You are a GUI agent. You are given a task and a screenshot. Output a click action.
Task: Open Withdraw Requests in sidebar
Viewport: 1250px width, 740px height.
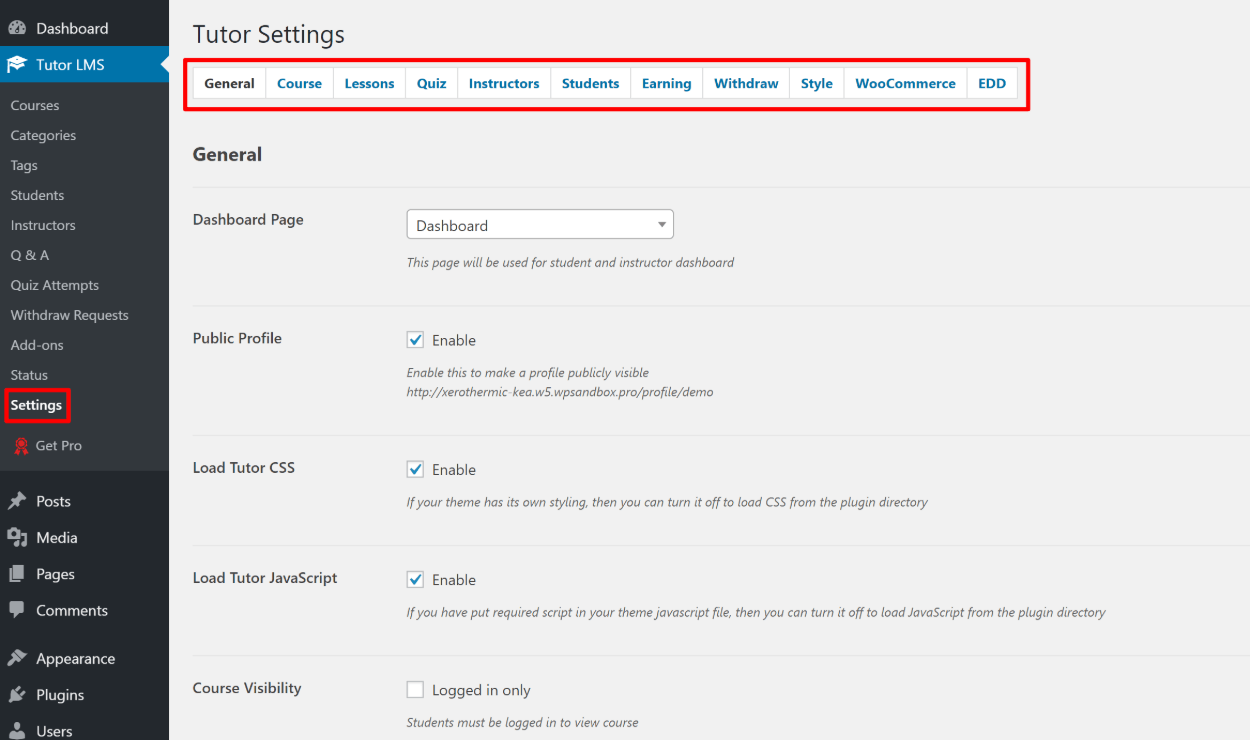69,315
